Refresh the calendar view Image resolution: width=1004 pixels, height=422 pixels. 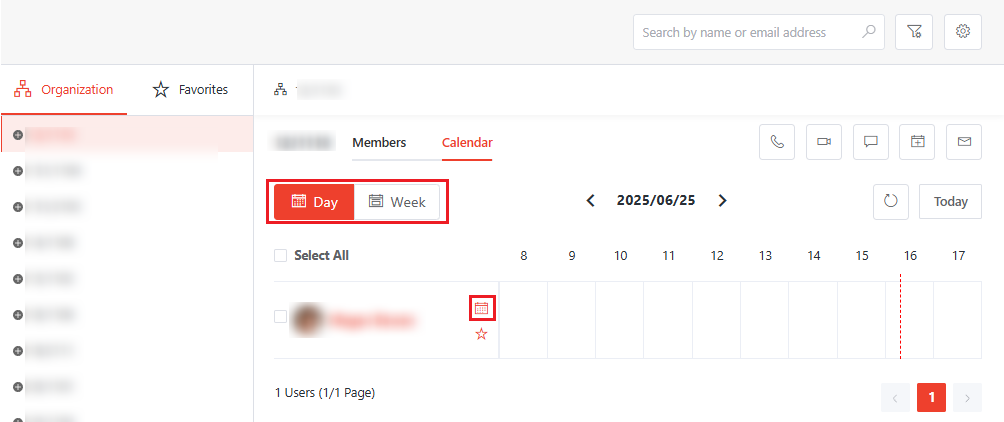891,201
